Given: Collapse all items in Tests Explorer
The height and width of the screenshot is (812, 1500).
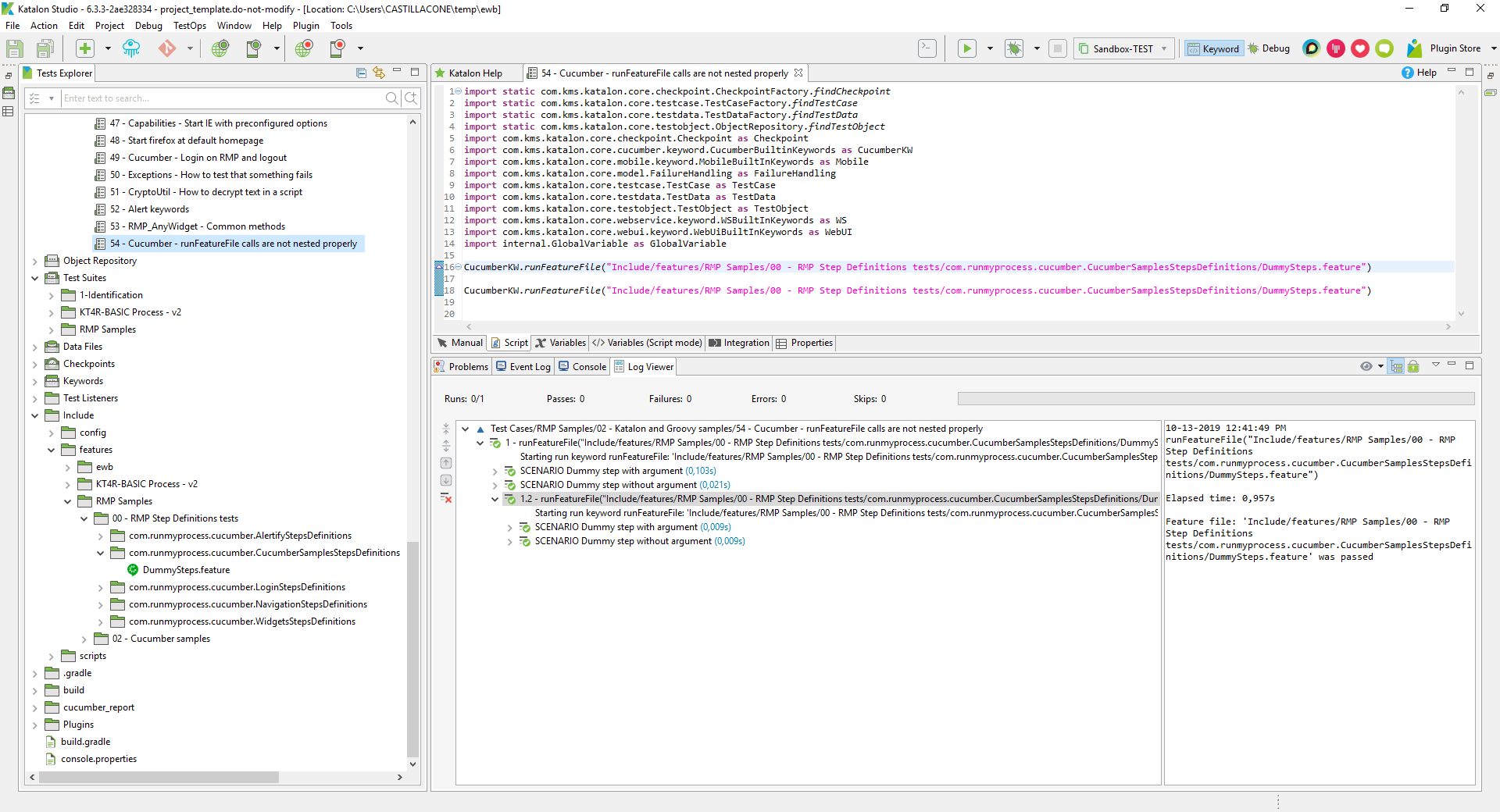Looking at the screenshot, I should click(x=361, y=73).
